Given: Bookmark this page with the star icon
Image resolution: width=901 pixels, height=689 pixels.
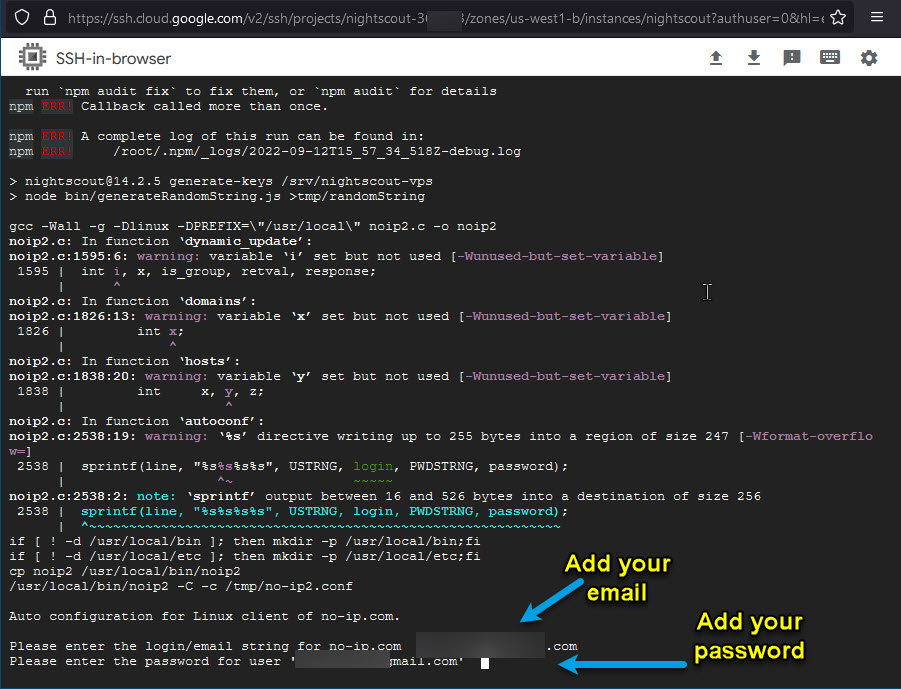Looking at the screenshot, I should pyautogui.click(x=838, y=17).
